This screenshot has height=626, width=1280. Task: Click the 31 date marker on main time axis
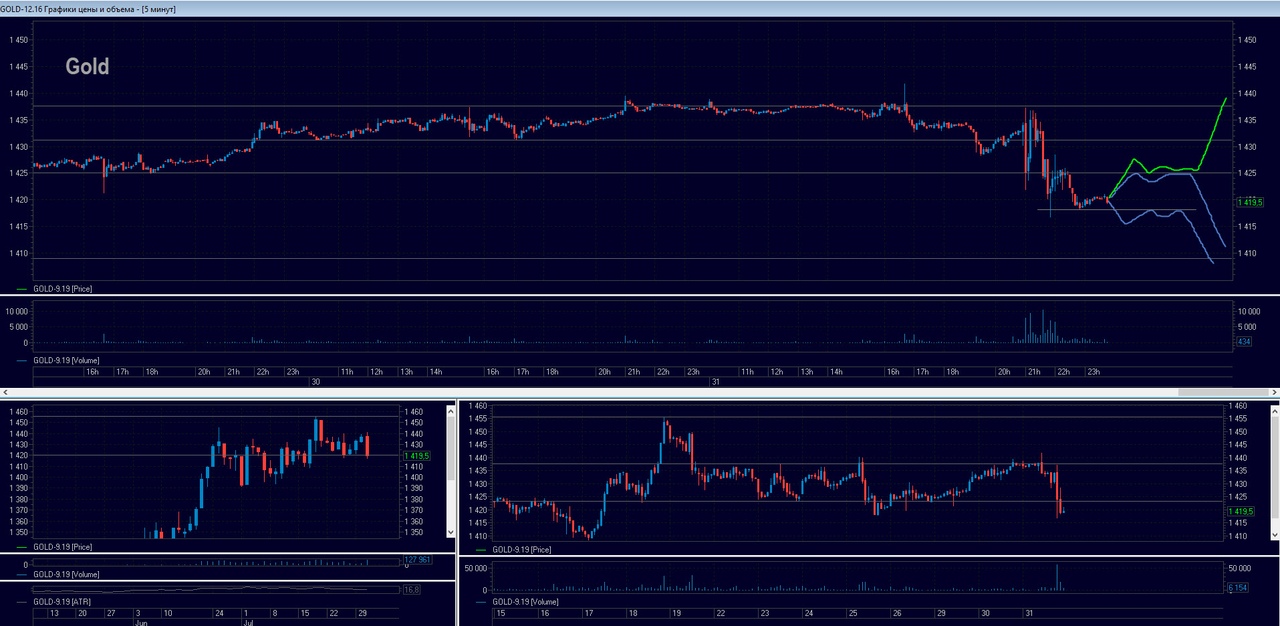point(715,382)
